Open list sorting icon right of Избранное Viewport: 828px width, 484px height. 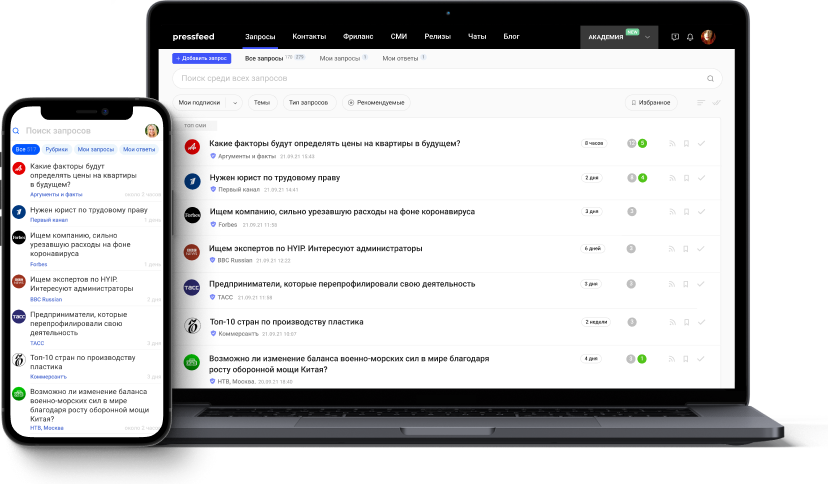coord(700,102)
